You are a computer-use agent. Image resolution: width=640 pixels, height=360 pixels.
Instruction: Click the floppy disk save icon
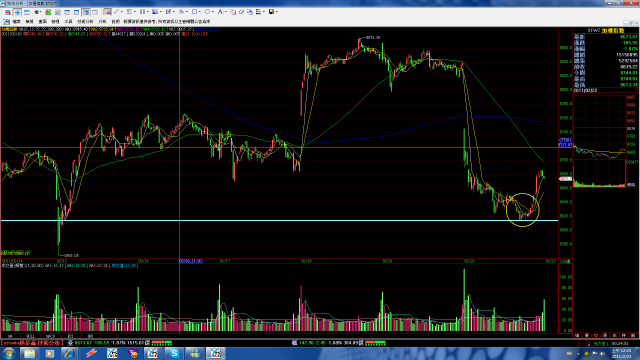(x=271, y=12)
